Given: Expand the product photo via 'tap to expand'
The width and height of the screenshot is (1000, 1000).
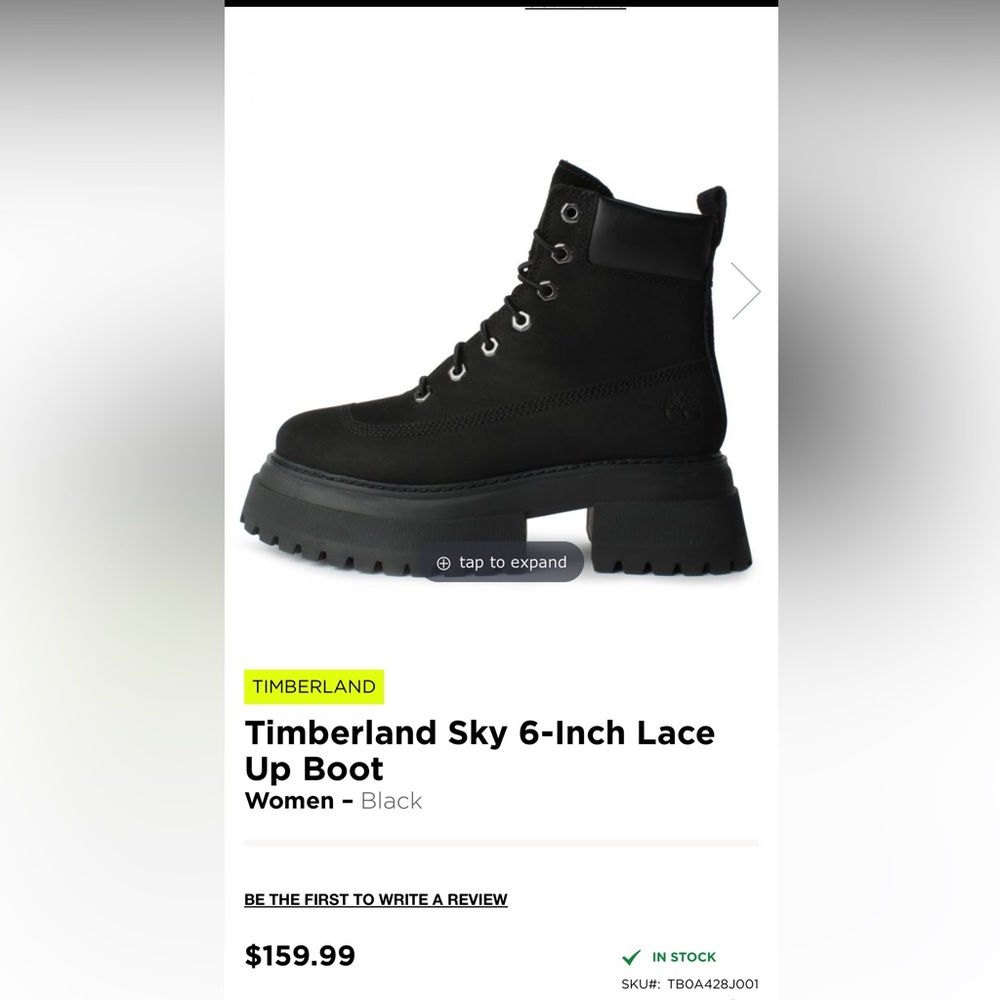Looking at the screenshot, I should point(502,562).
